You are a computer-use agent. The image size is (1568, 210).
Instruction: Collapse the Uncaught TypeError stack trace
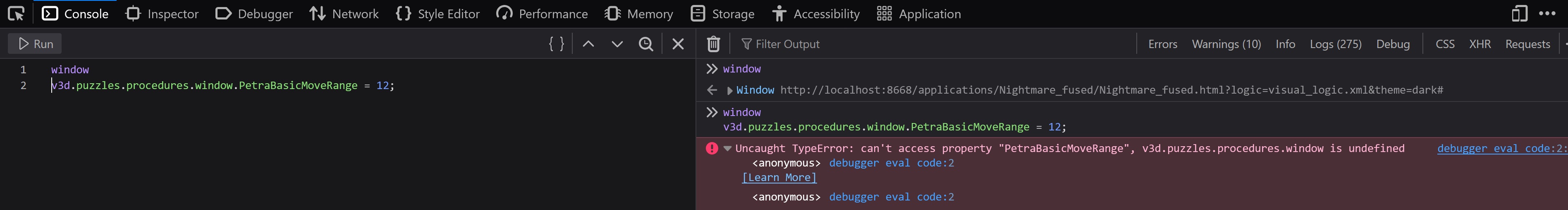[x=727, y=148]
